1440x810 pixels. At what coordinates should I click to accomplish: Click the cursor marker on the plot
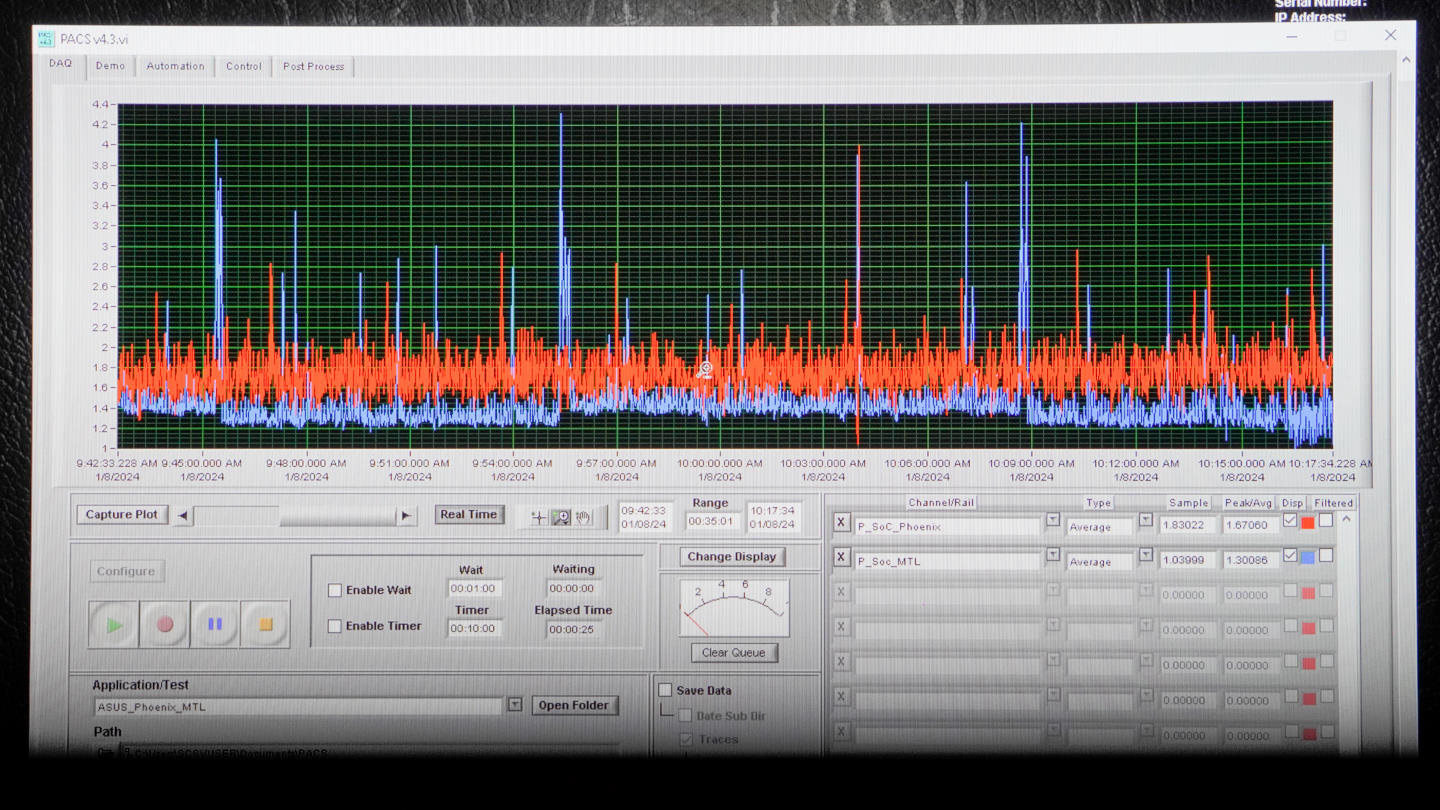click(x=705, y=371)
